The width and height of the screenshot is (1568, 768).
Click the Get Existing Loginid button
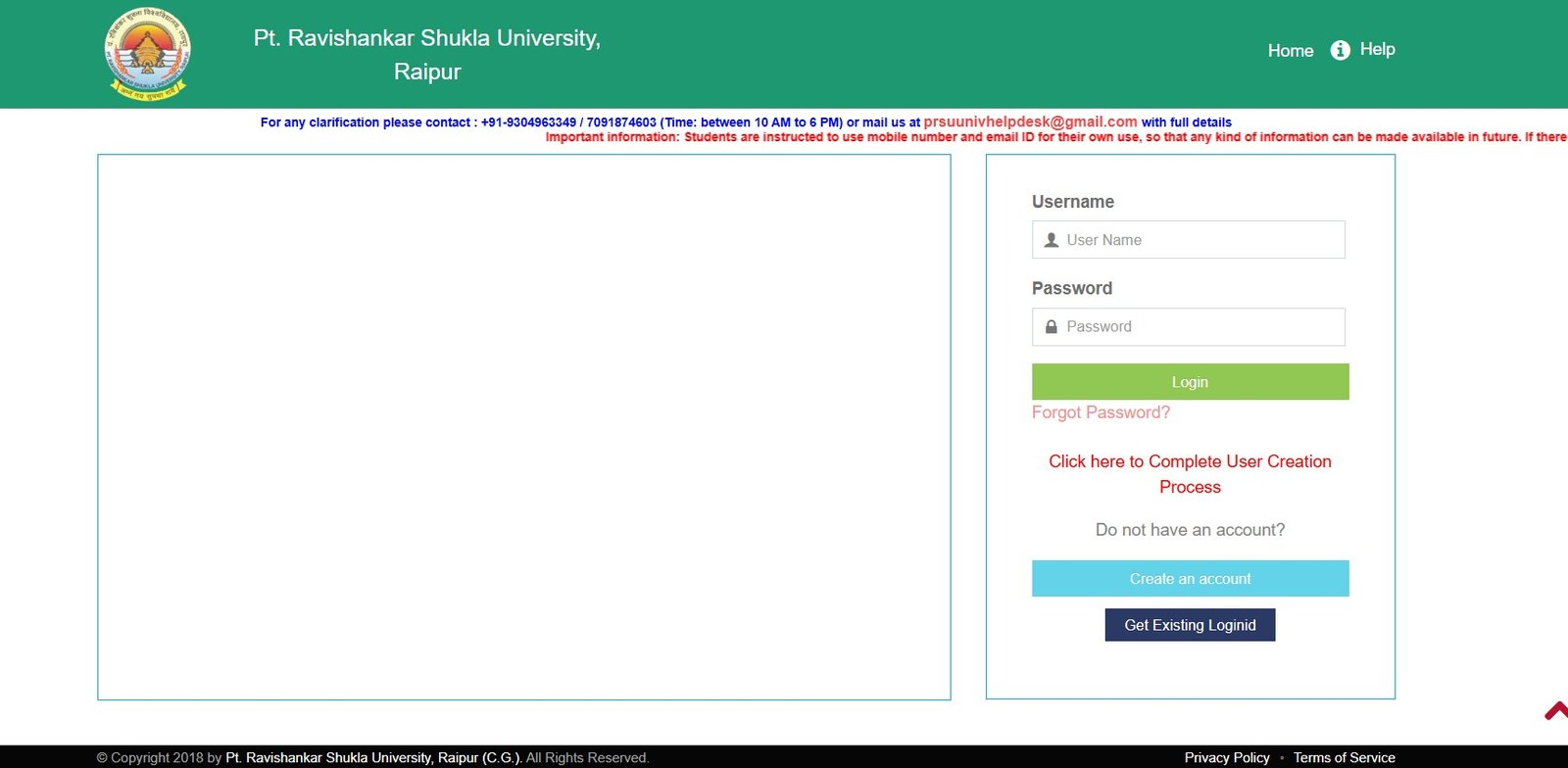1191,625
